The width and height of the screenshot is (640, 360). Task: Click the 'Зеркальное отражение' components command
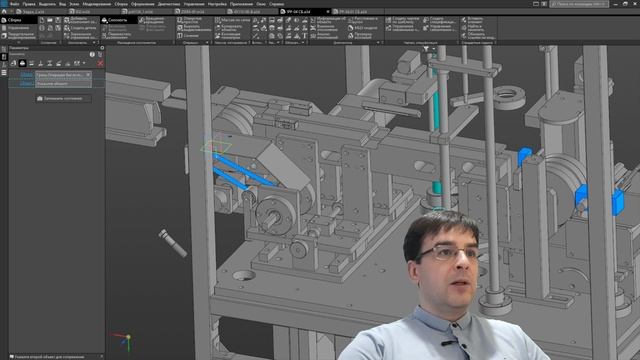(x=80, y=36)
